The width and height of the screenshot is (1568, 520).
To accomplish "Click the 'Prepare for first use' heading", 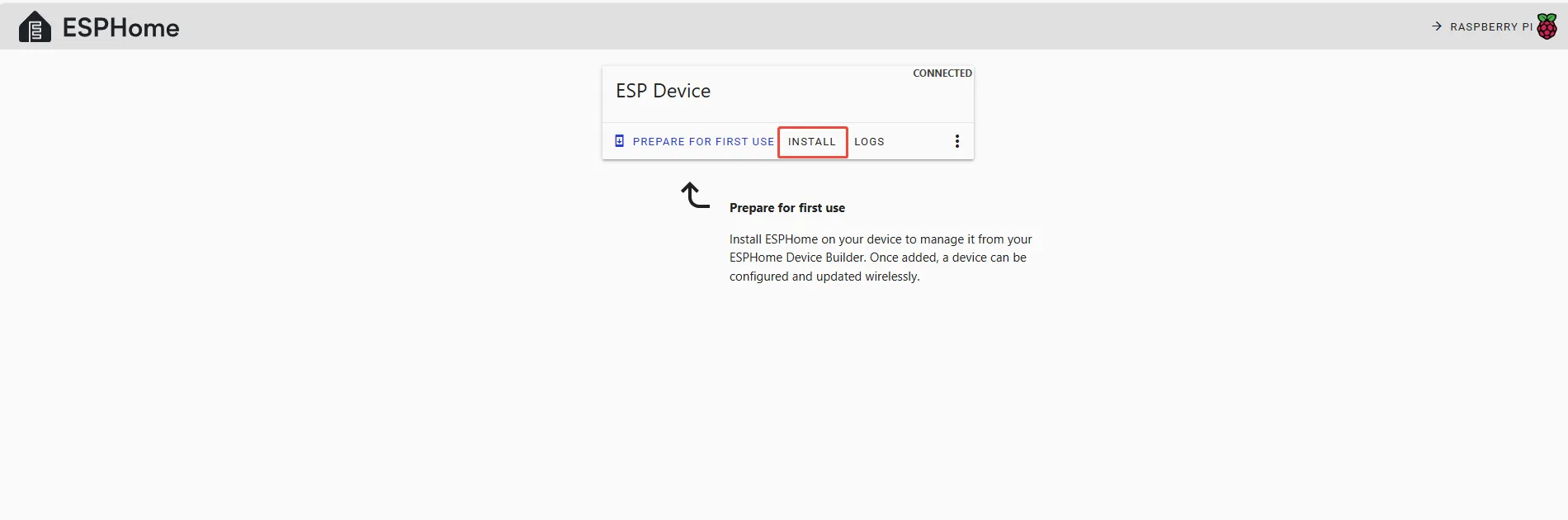I will [x=787, y=208].
